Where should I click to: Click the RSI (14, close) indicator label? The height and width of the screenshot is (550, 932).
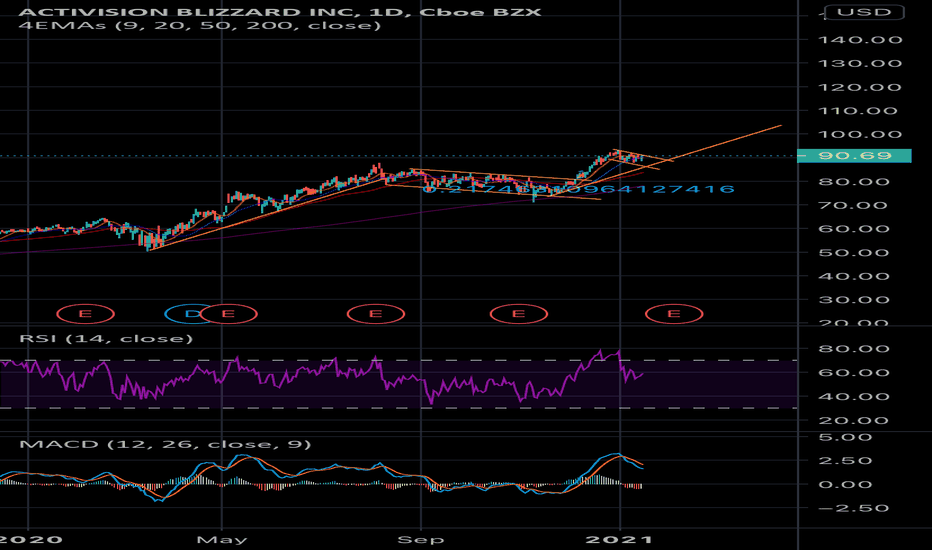tap(106, 338)
